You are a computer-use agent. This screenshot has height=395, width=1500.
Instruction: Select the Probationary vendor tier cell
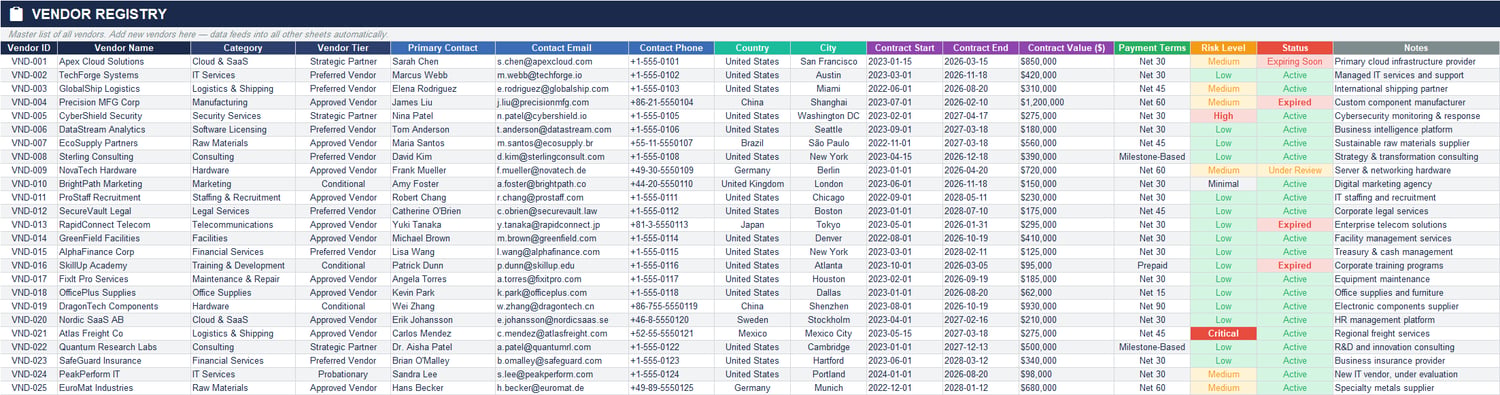[x=343, y=374]
